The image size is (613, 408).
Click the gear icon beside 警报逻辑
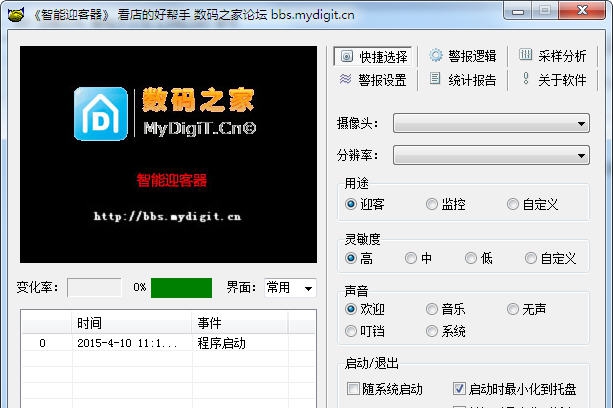(x=436, y=55)
